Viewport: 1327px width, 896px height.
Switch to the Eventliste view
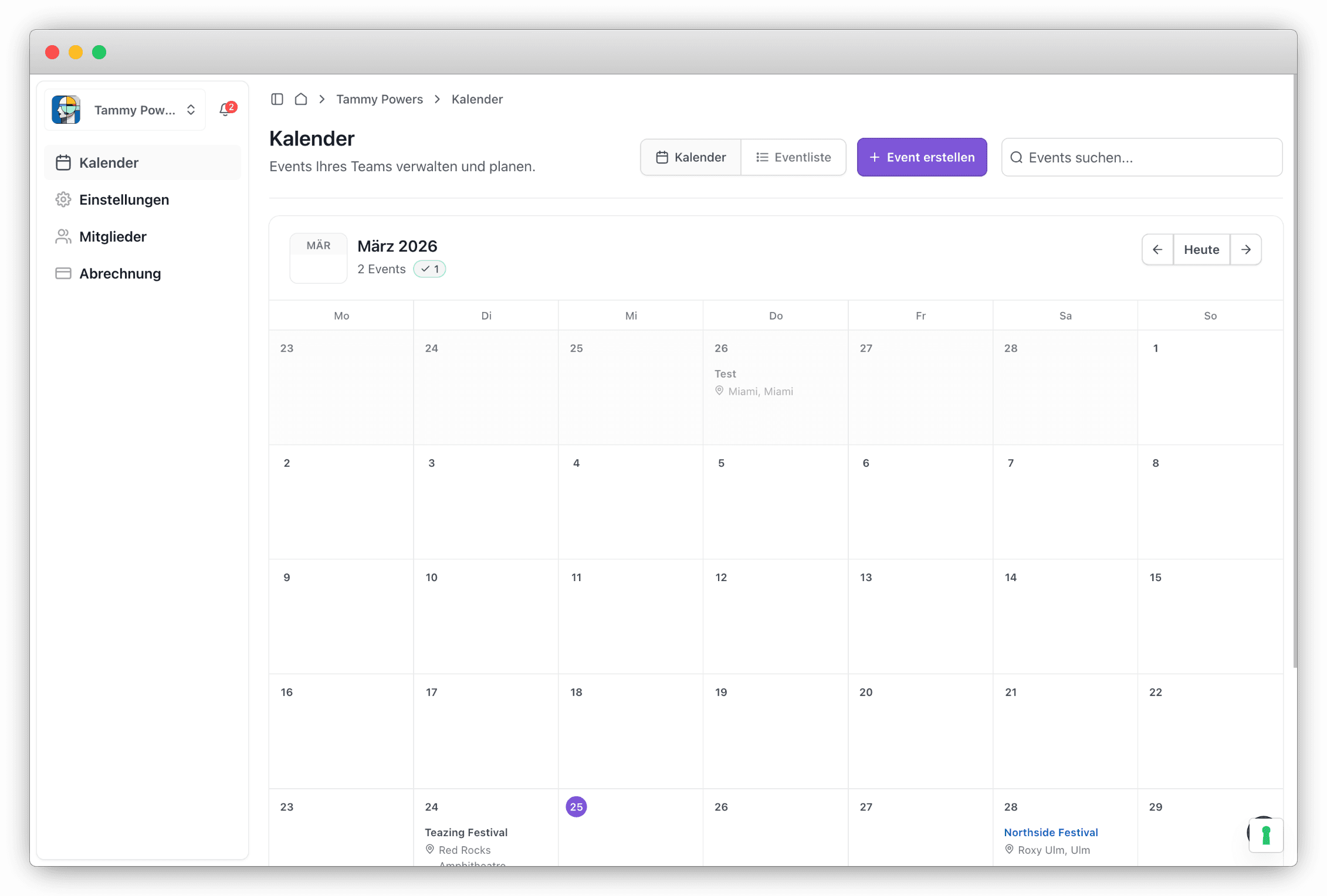click(x=794, y=157)
